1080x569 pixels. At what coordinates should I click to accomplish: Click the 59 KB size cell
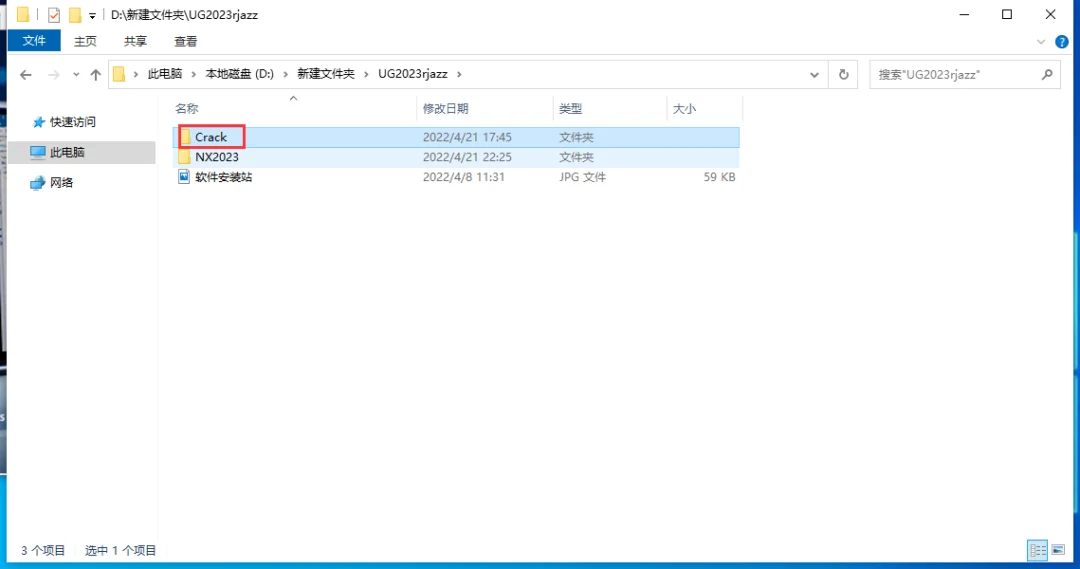coord(719,177)
